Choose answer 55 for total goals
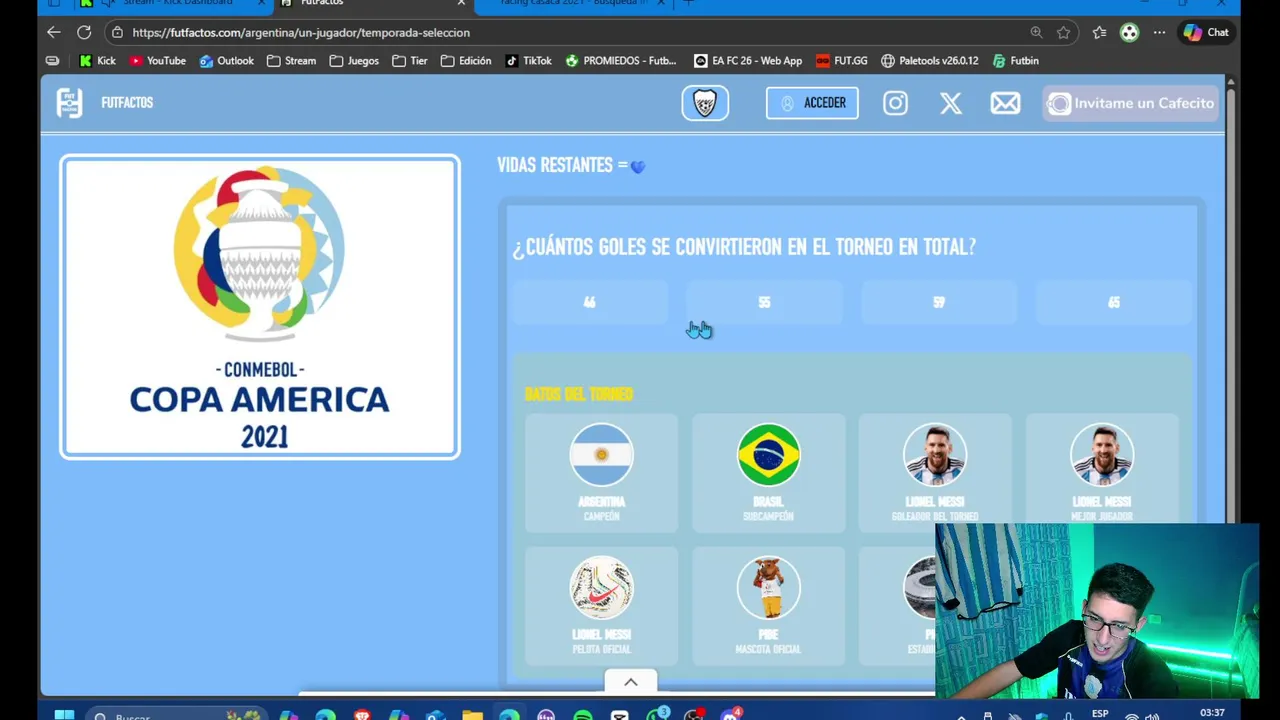The width and height of the screenshot is (1280, 720). pos(764,302)
